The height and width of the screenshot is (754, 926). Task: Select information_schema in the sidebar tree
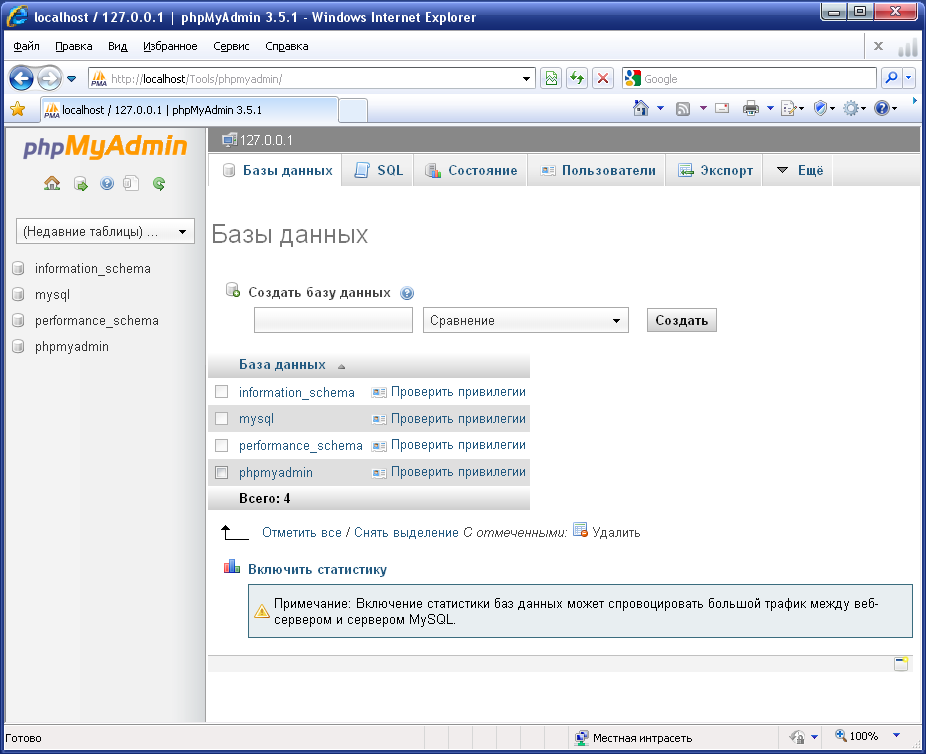click(x=93, y=269)
